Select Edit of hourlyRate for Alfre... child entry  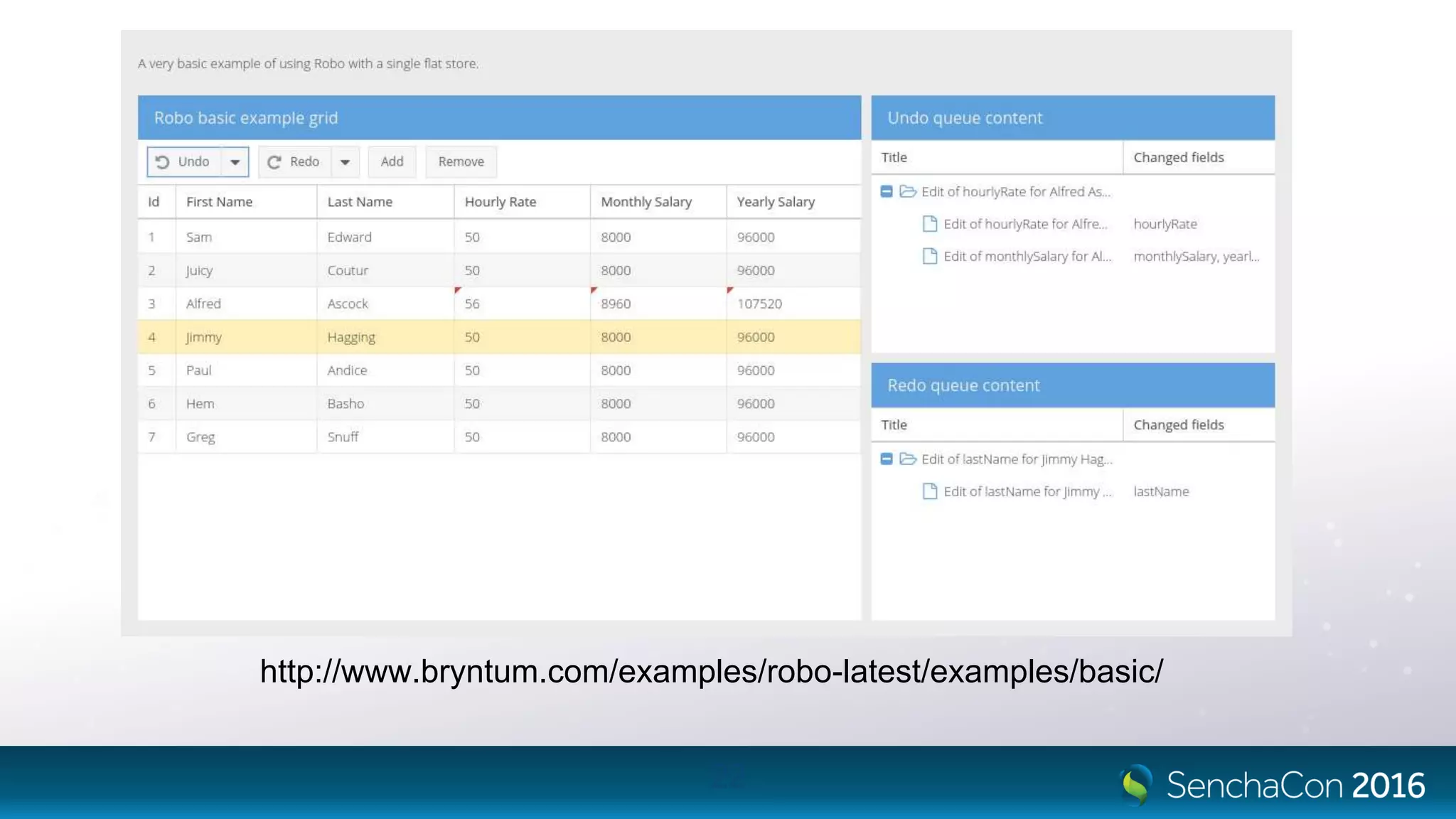click(x=1025, y=224)
